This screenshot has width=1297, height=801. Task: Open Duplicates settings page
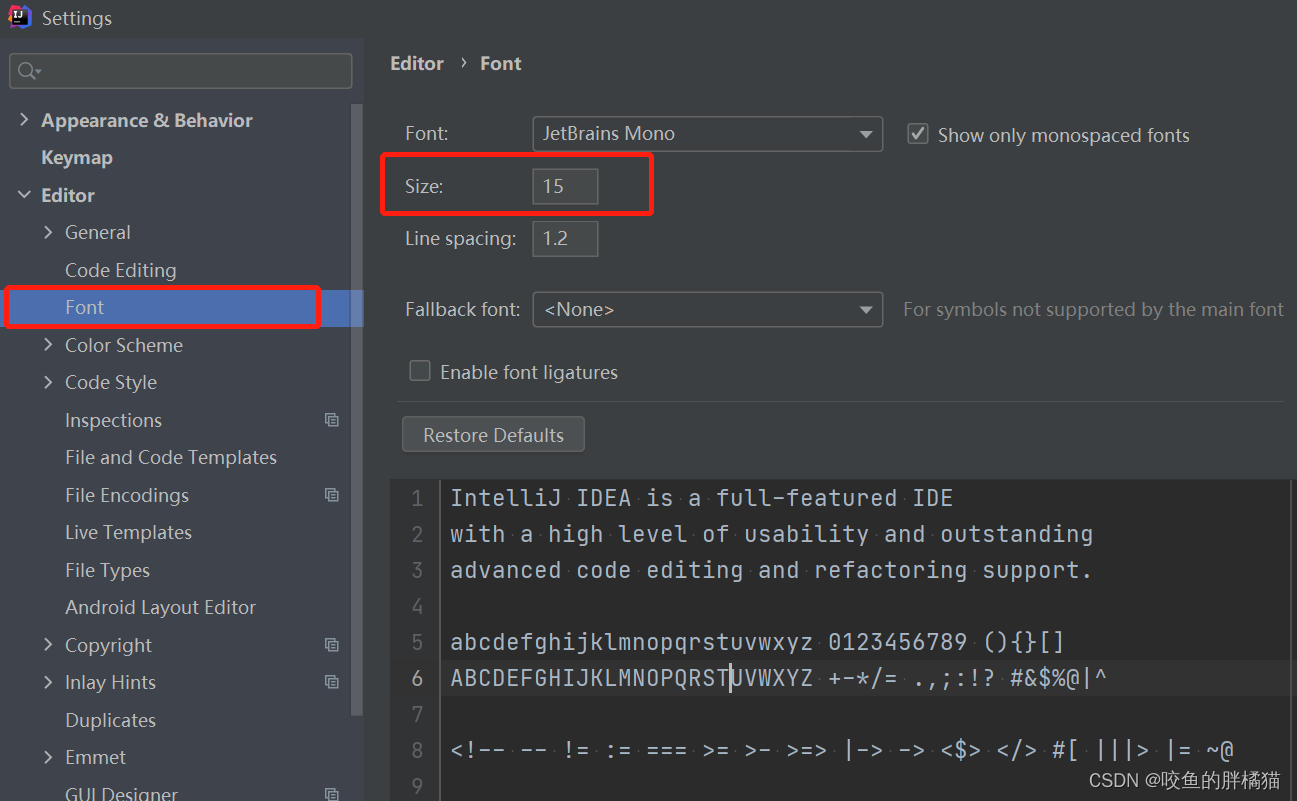110,720
